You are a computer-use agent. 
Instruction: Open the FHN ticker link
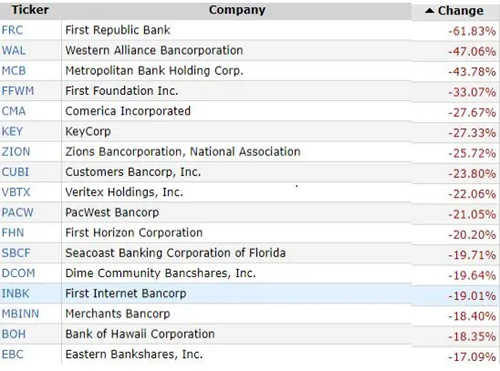coord(13,232)
